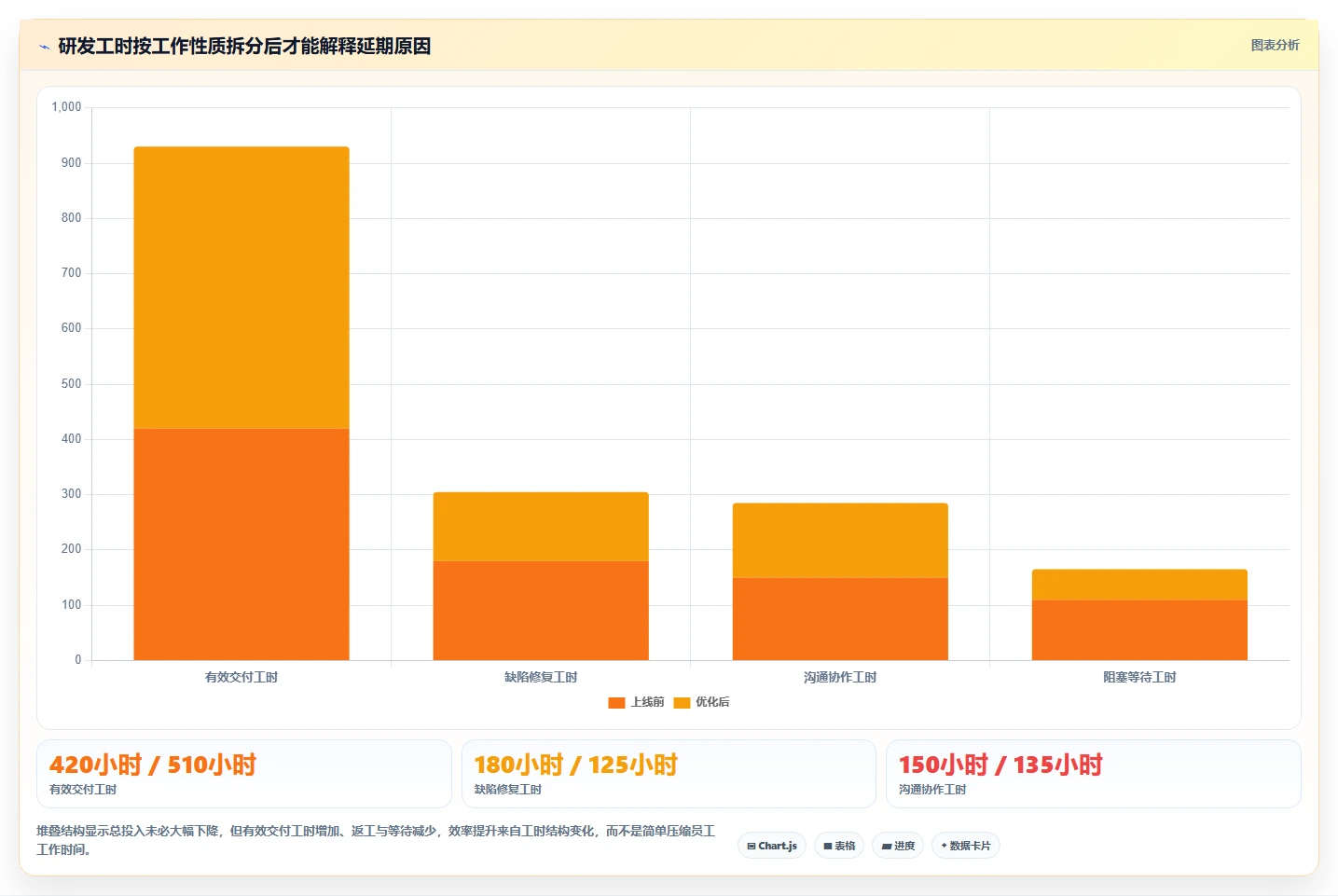Click the 数据卡片 tag chip

pos(966,846)
